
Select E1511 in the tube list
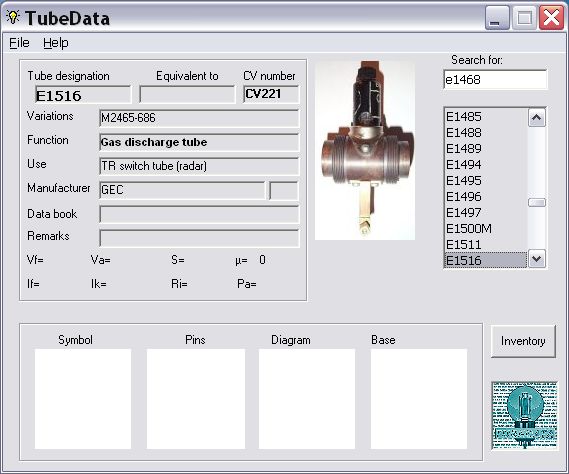(x=486, y=245)
